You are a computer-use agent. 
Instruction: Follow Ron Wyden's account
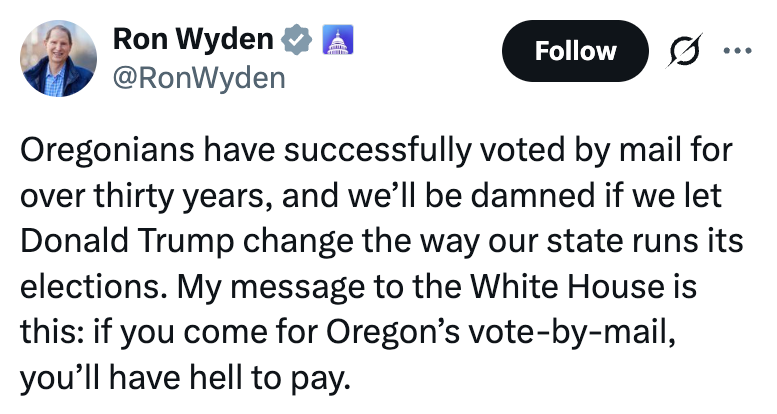[x=575, y=50]
